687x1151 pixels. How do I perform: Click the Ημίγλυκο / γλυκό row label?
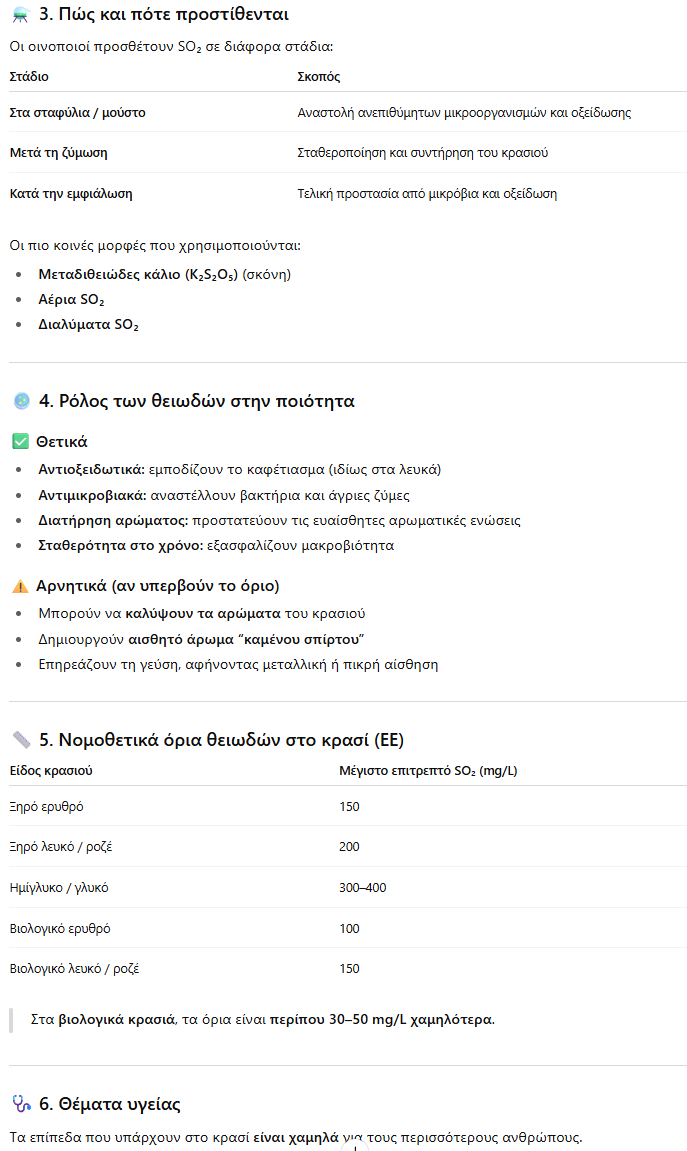point(59,888)
